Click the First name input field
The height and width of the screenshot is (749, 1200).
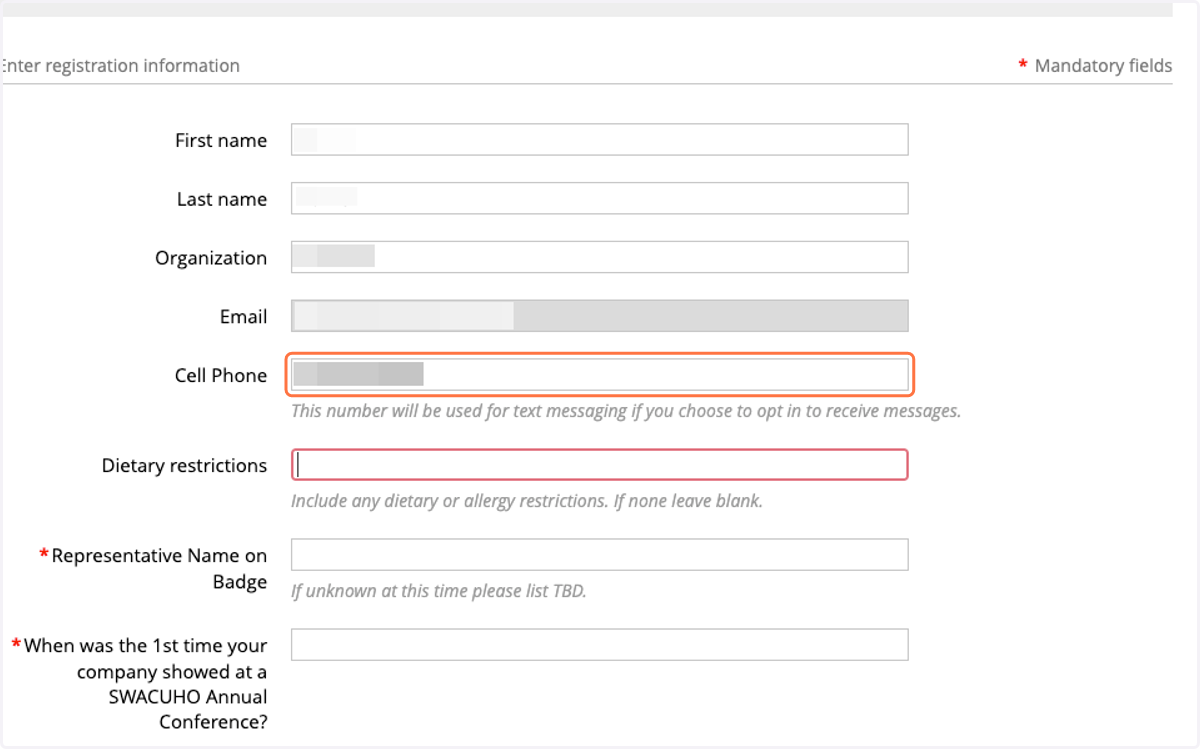[599, 140]
